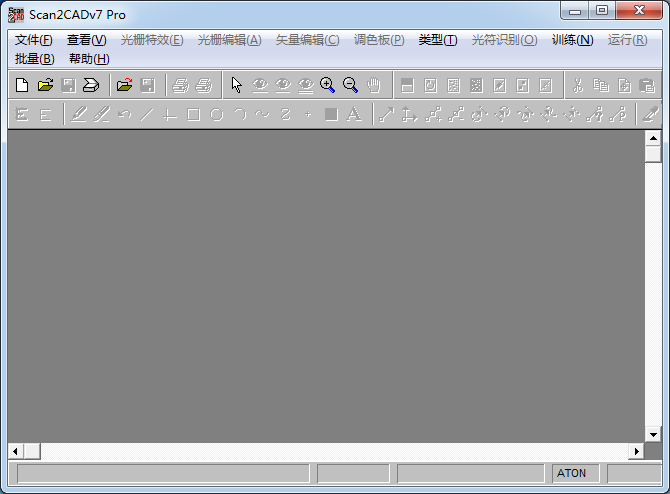This screenshot has height=494, width=670.
Task: Open the 查看(V) menu
Action: [x=86, y=40]
